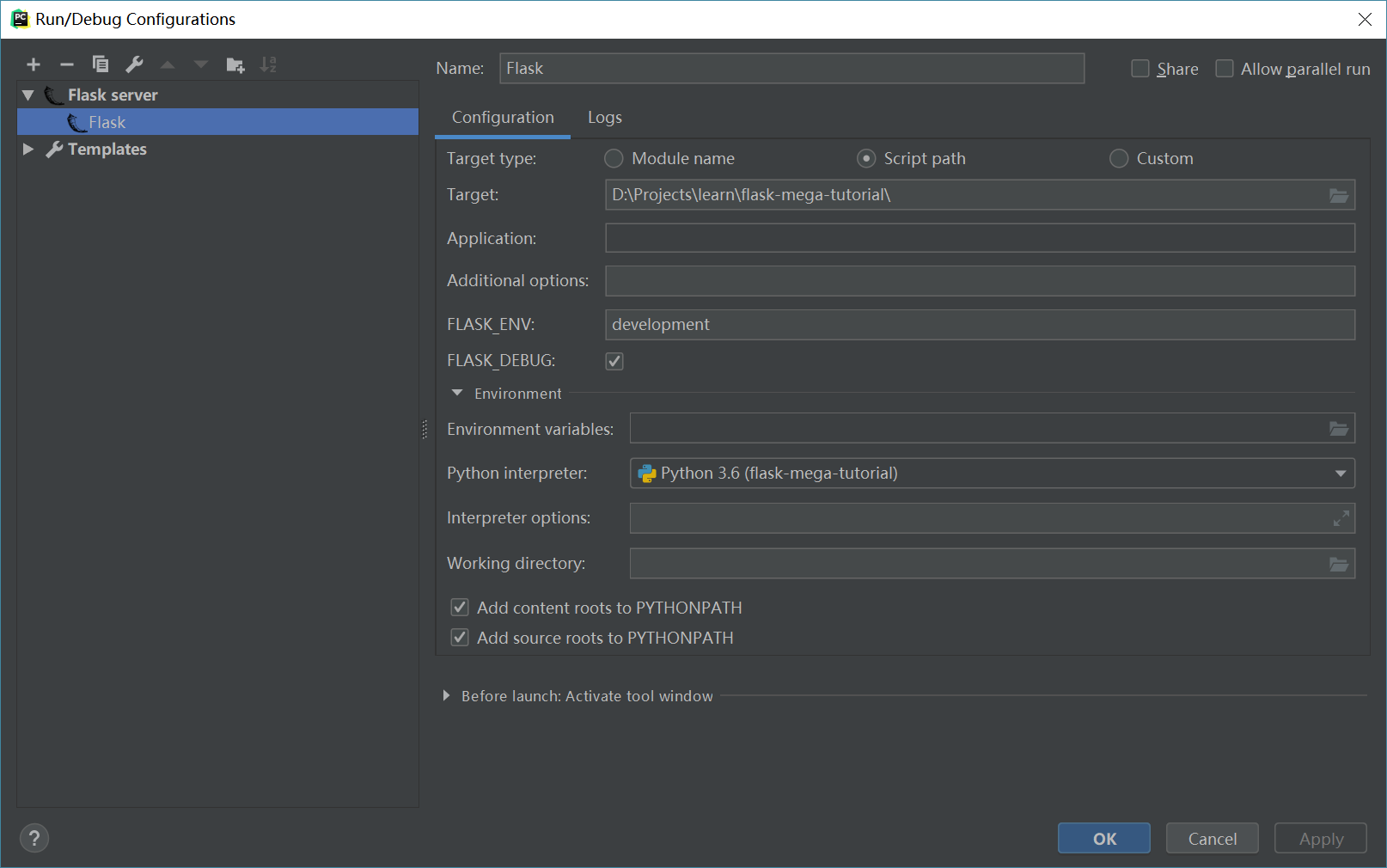Viewport: 1387px width, 868px height.
Task: Remove the selected Flask configuration
Action: click(66, 64)
